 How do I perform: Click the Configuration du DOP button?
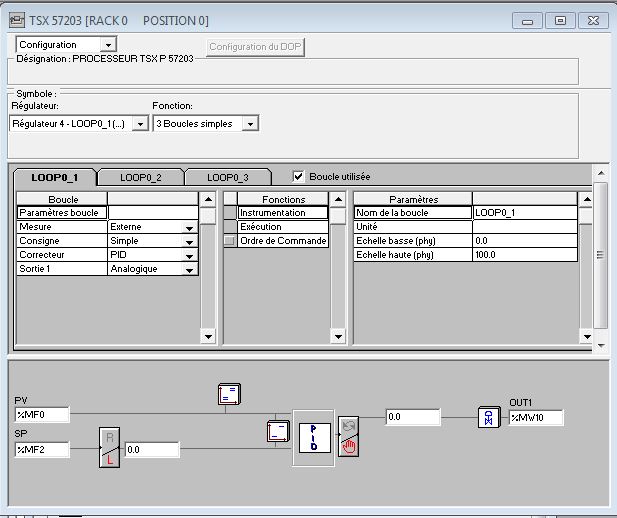coord(256,46)
